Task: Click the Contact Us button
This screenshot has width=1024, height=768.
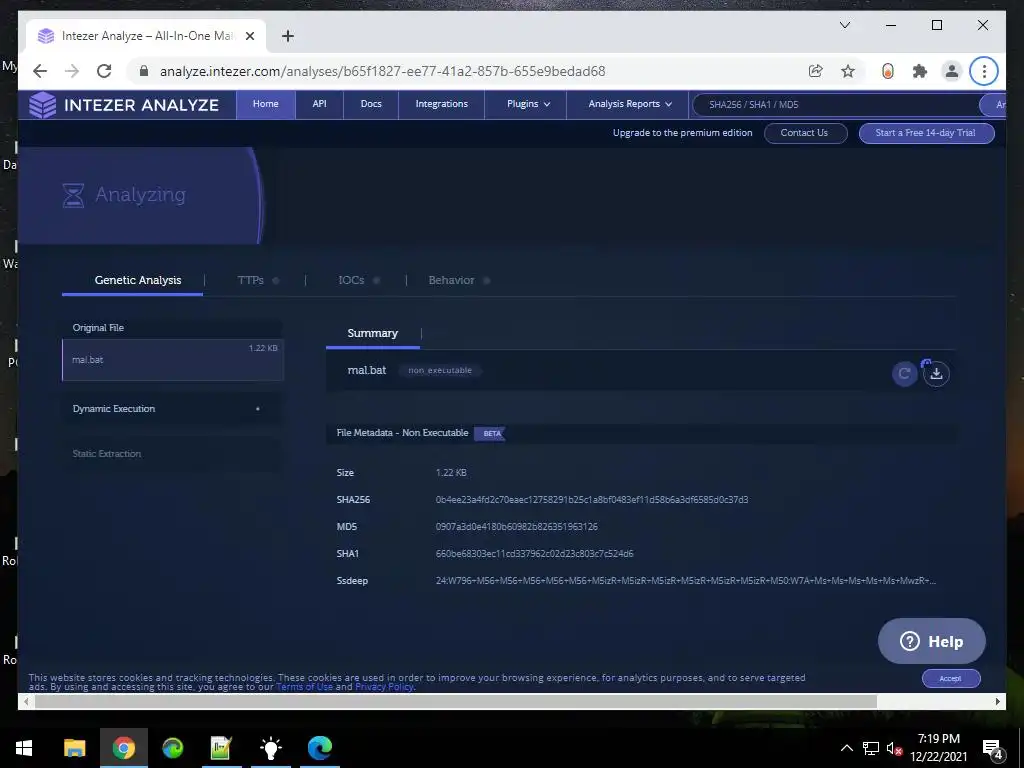Action: click(805, 133)
